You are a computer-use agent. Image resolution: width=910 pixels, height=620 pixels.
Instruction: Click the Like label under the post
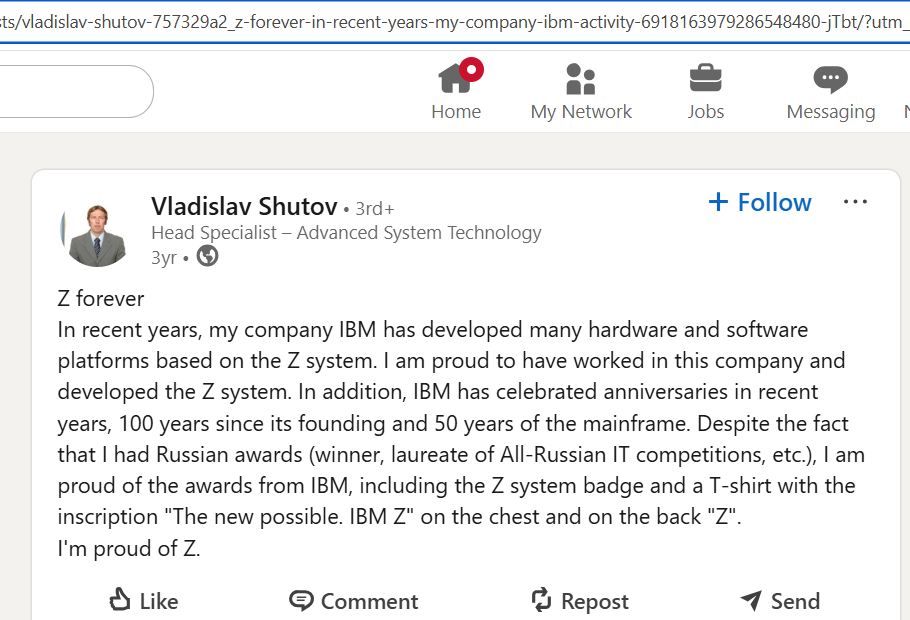(x=159, y=601)
